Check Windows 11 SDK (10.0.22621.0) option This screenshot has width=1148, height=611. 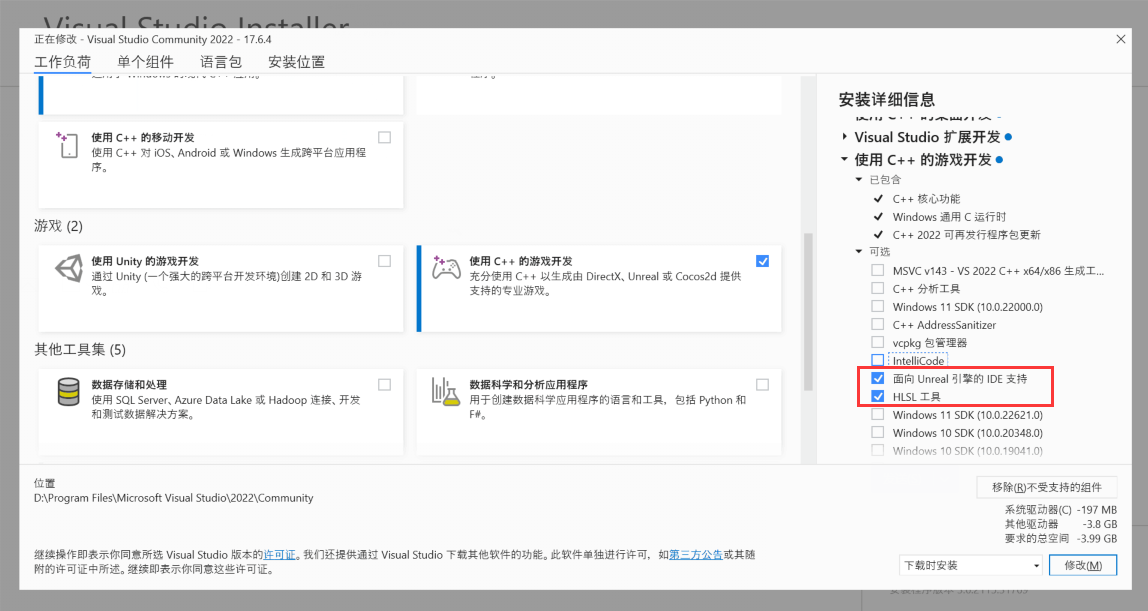point(877,414)
